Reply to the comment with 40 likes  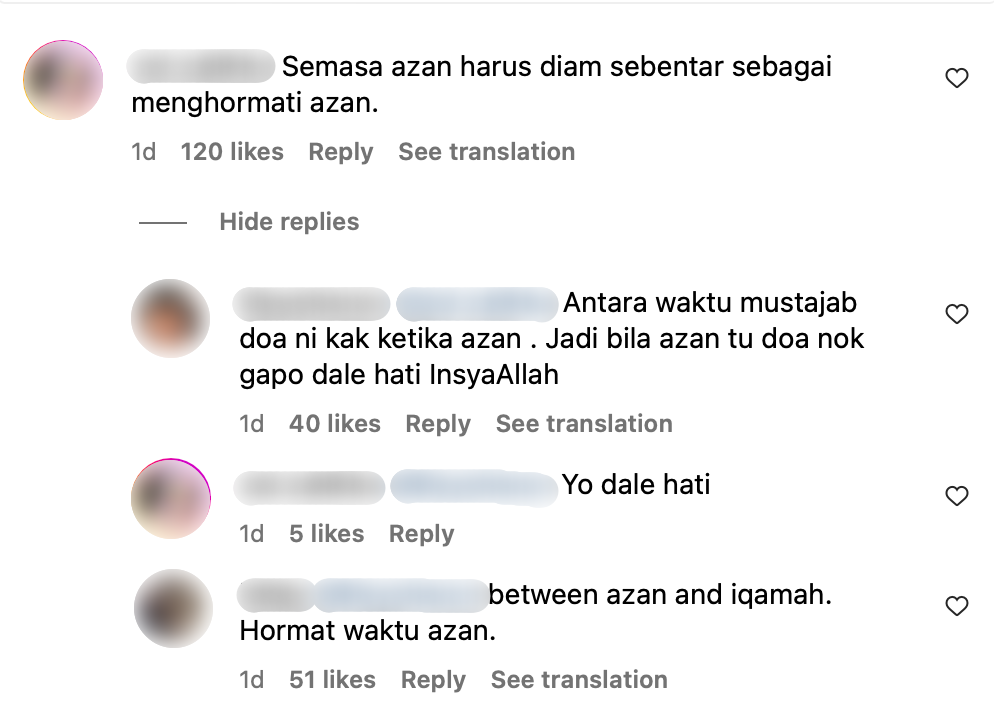pyautogui.click(x=438, y=424)
